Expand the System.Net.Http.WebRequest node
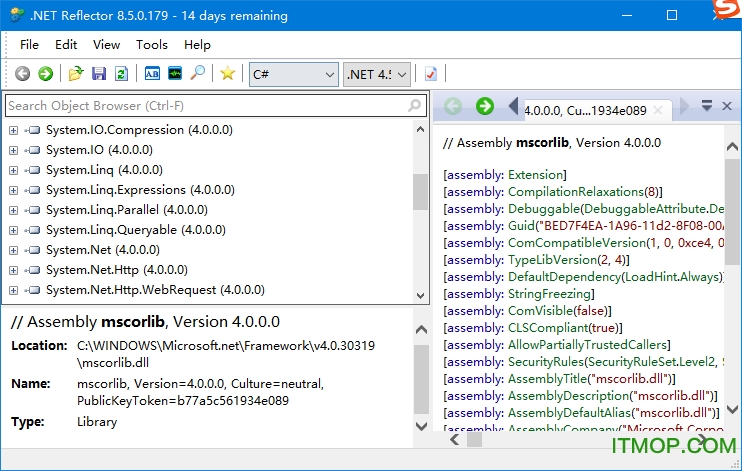The height and width of the screenshot is (471, 742). (13, 290)
